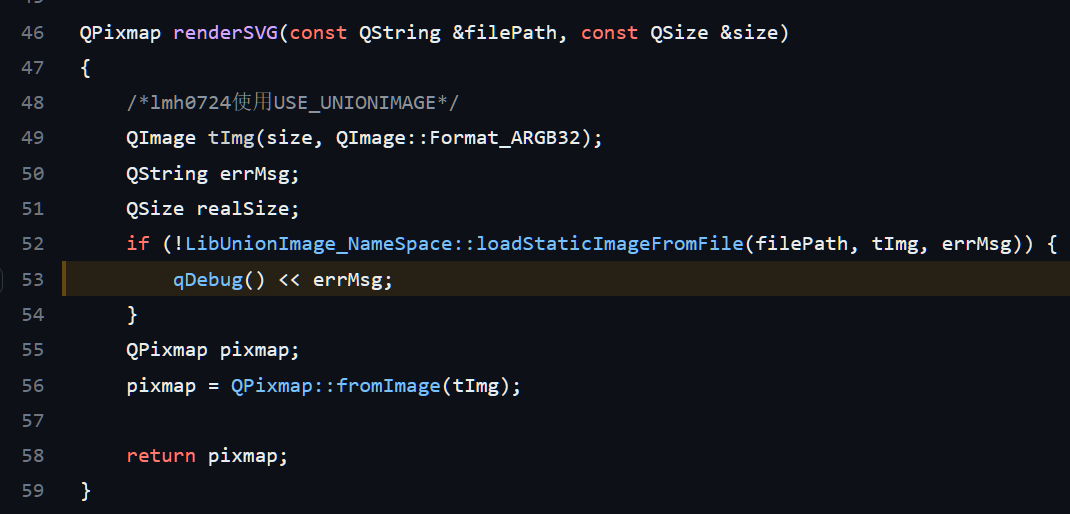Click line number 58

(32, 456)
